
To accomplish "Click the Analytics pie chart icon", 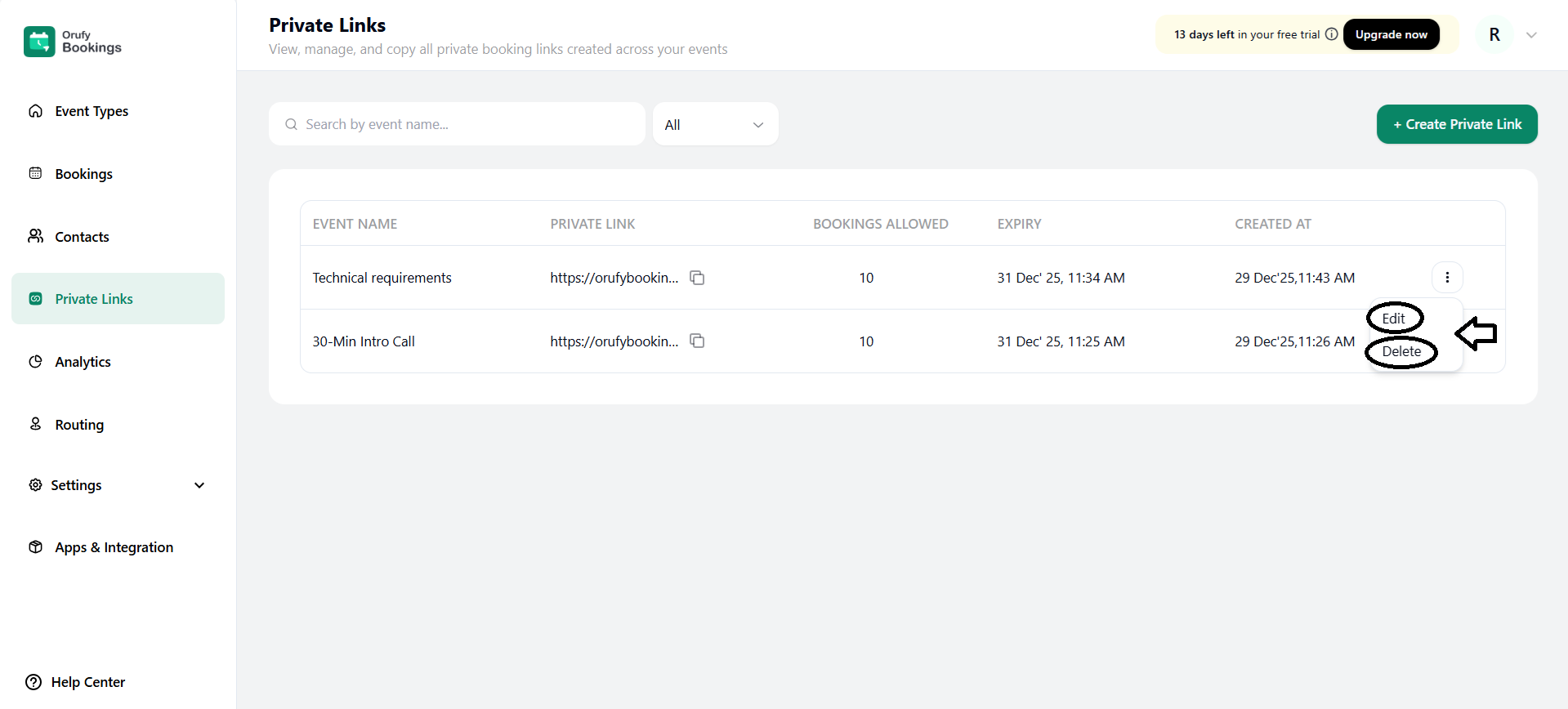I will [x=36, y=362].
